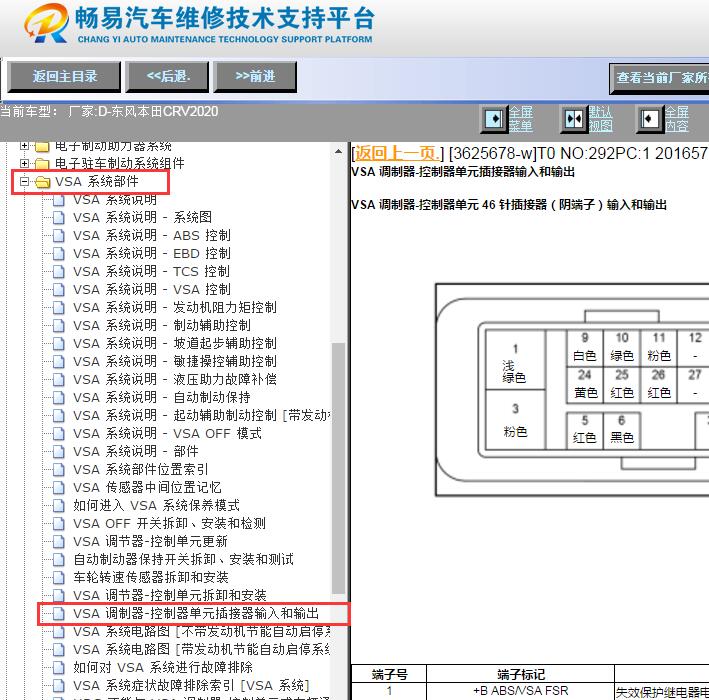Open VSA 系统部件位置索引
Screen dimensions: 709x700
tap(141, 469)
